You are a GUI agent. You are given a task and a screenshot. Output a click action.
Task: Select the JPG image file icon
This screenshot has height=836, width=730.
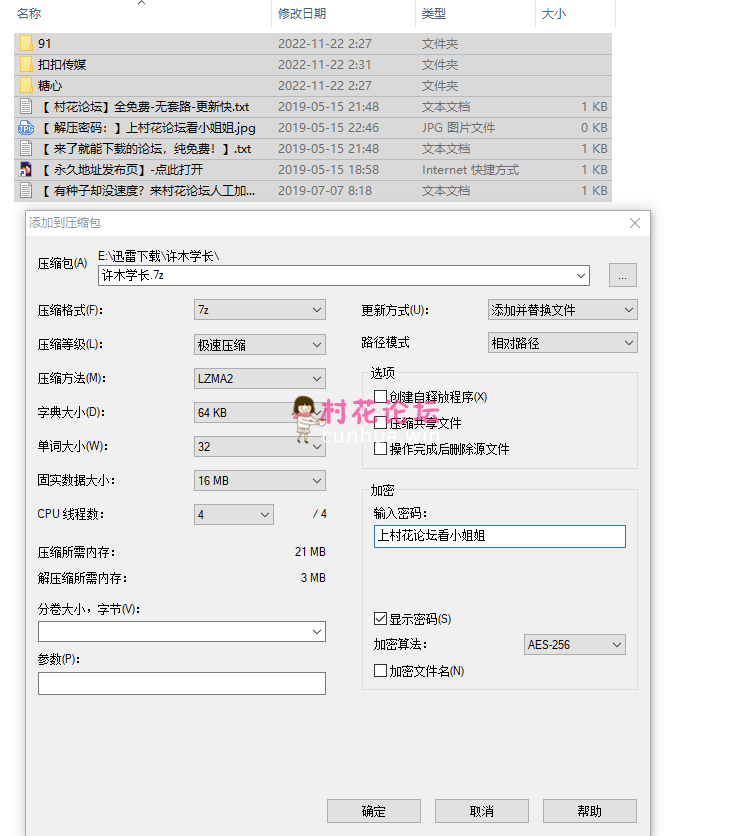pyautogui.click(x=26, y=128)
